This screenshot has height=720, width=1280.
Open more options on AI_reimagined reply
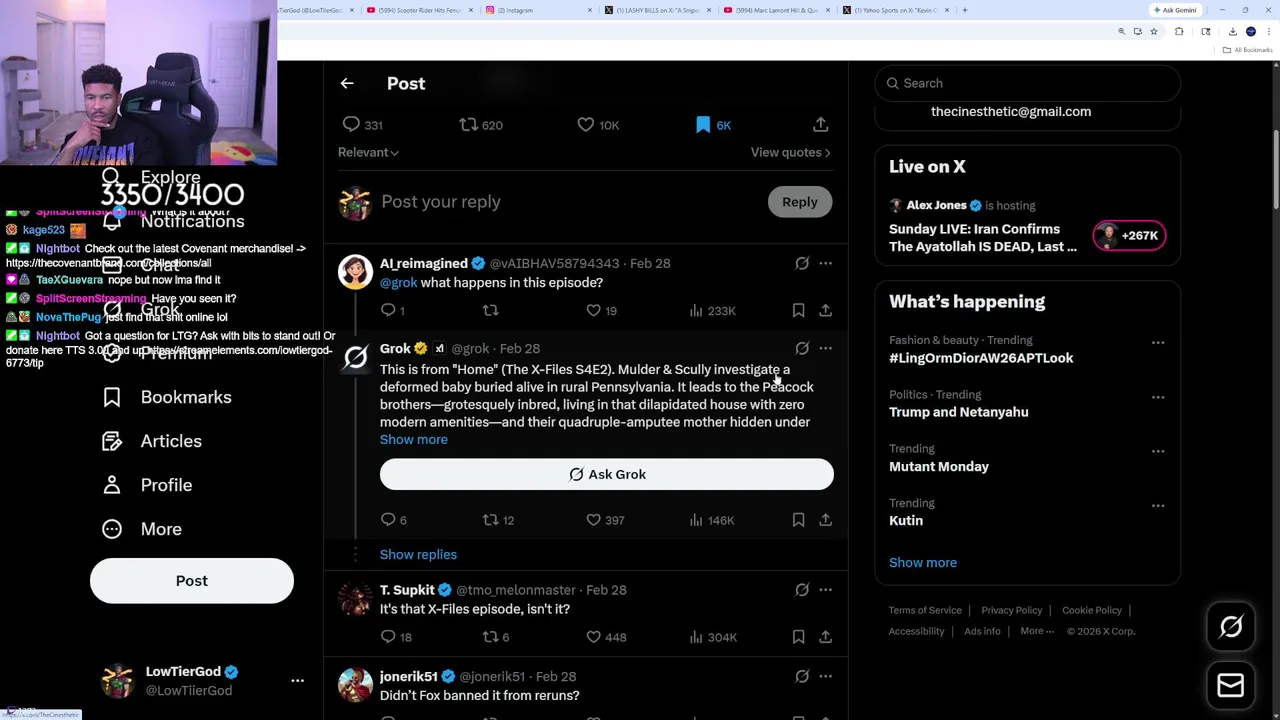(825, 263)
